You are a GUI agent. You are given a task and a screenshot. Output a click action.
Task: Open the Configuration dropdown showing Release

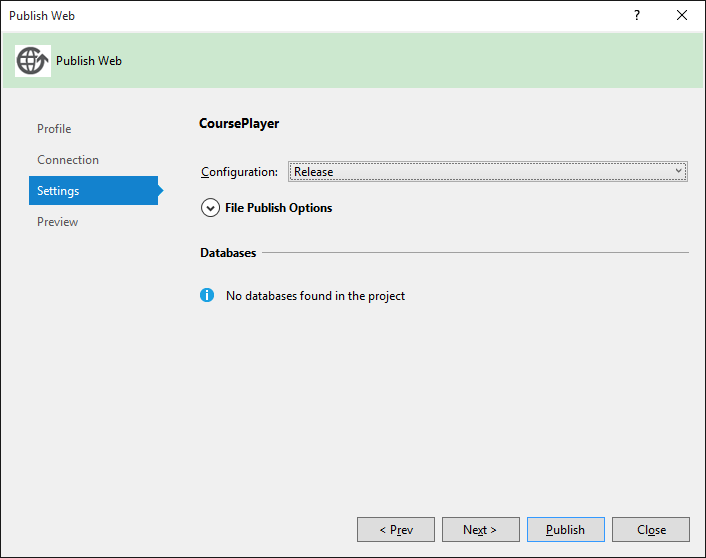coord(488,172)
